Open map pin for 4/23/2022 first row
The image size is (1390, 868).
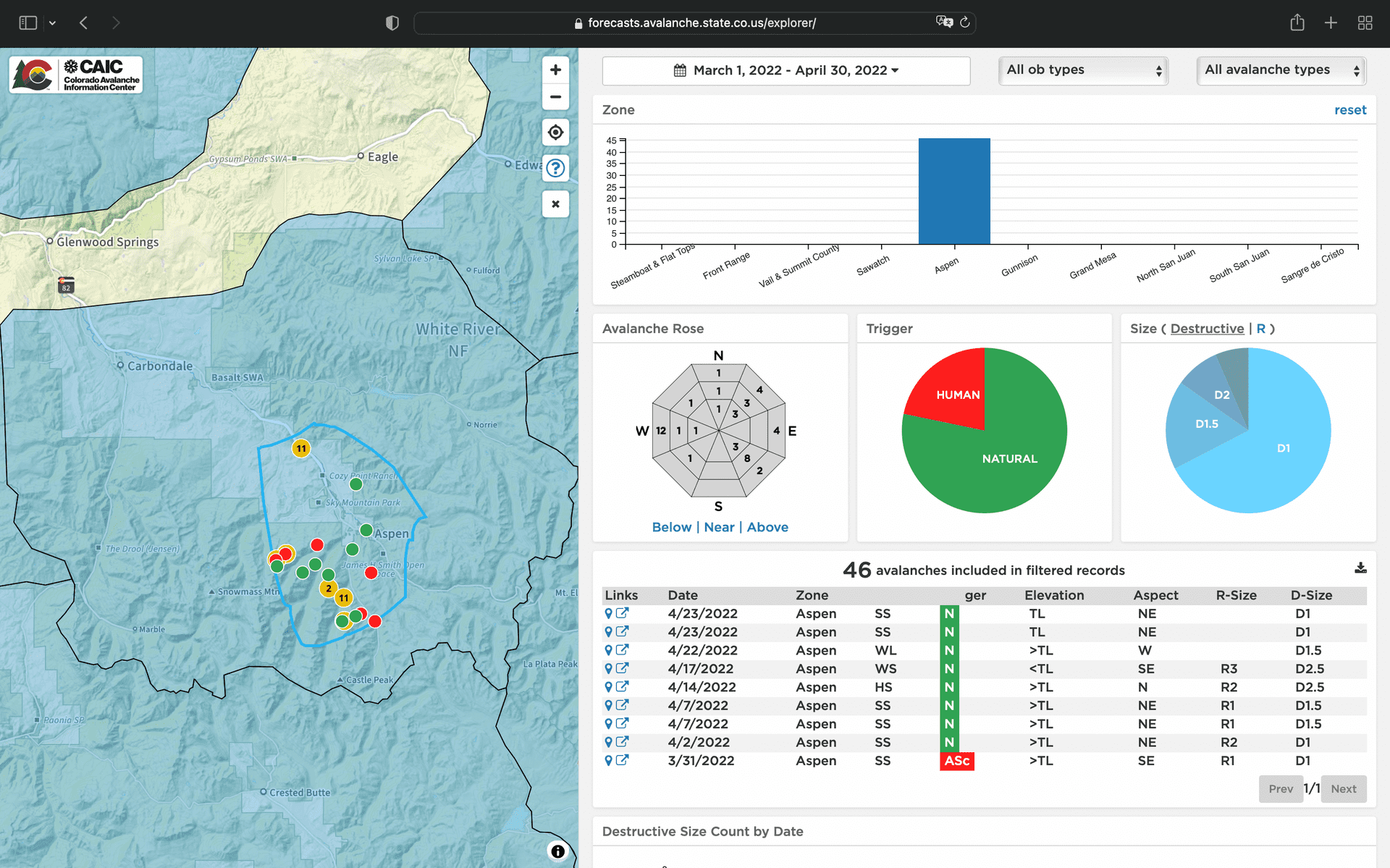[609, 614]
